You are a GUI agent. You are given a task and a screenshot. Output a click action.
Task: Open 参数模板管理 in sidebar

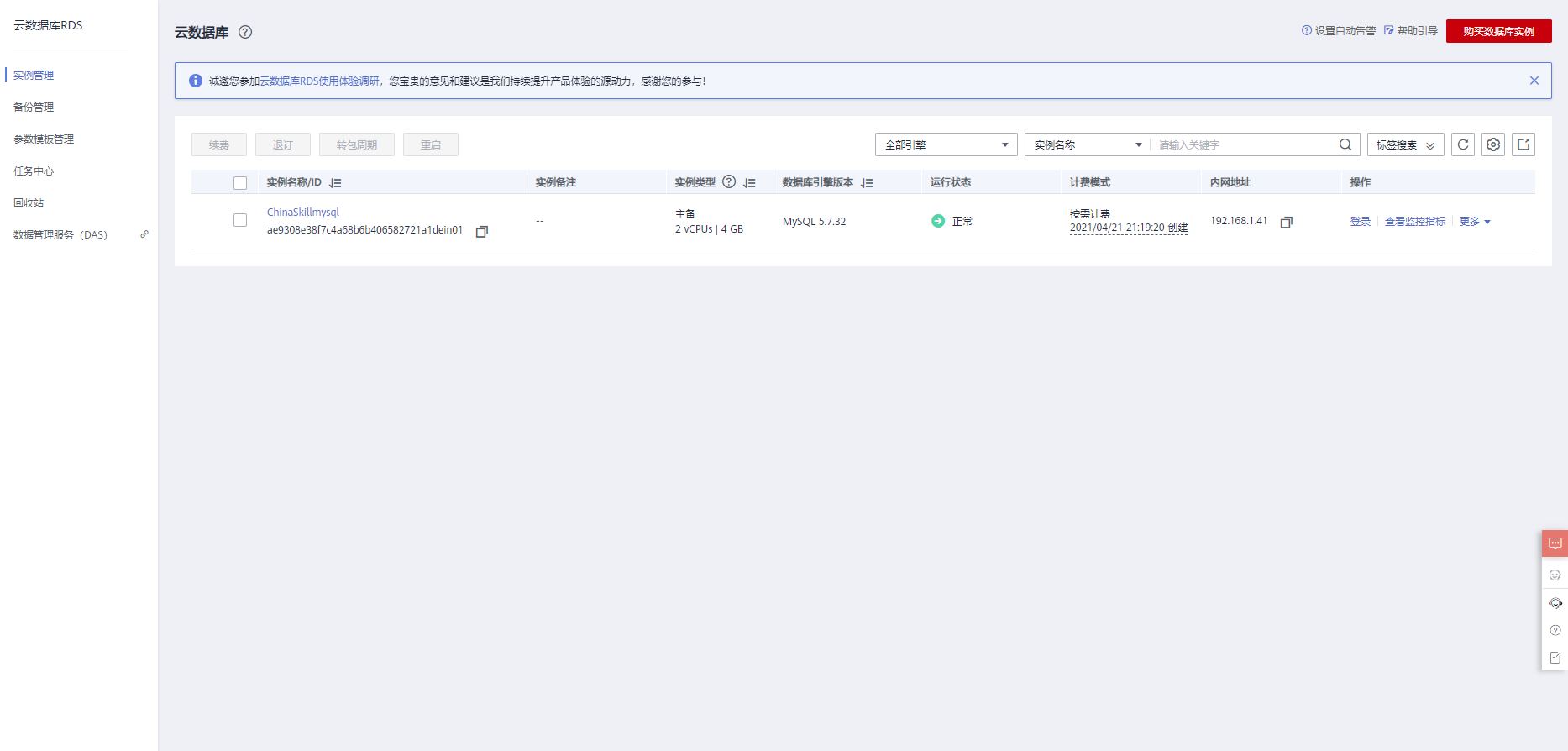[44, 139]
